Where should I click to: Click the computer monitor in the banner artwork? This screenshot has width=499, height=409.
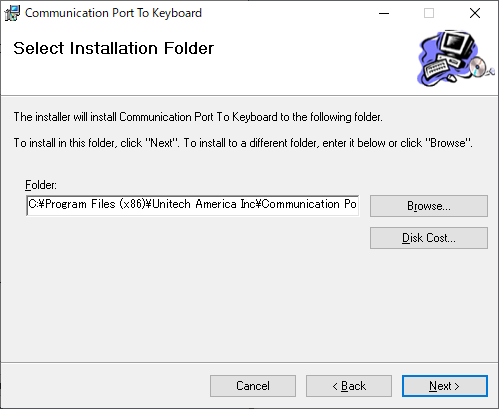pos(456,44)
